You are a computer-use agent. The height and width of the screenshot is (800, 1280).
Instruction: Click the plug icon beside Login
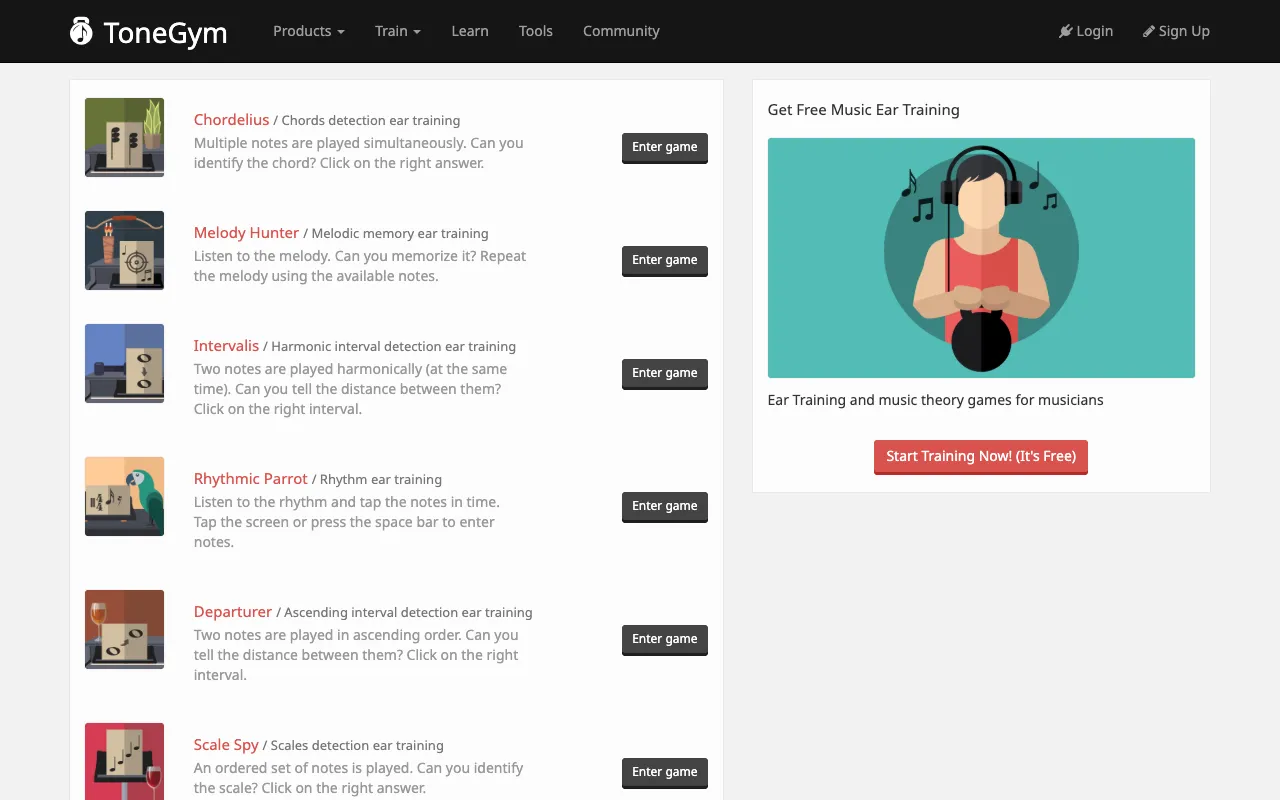point(1066,31)
